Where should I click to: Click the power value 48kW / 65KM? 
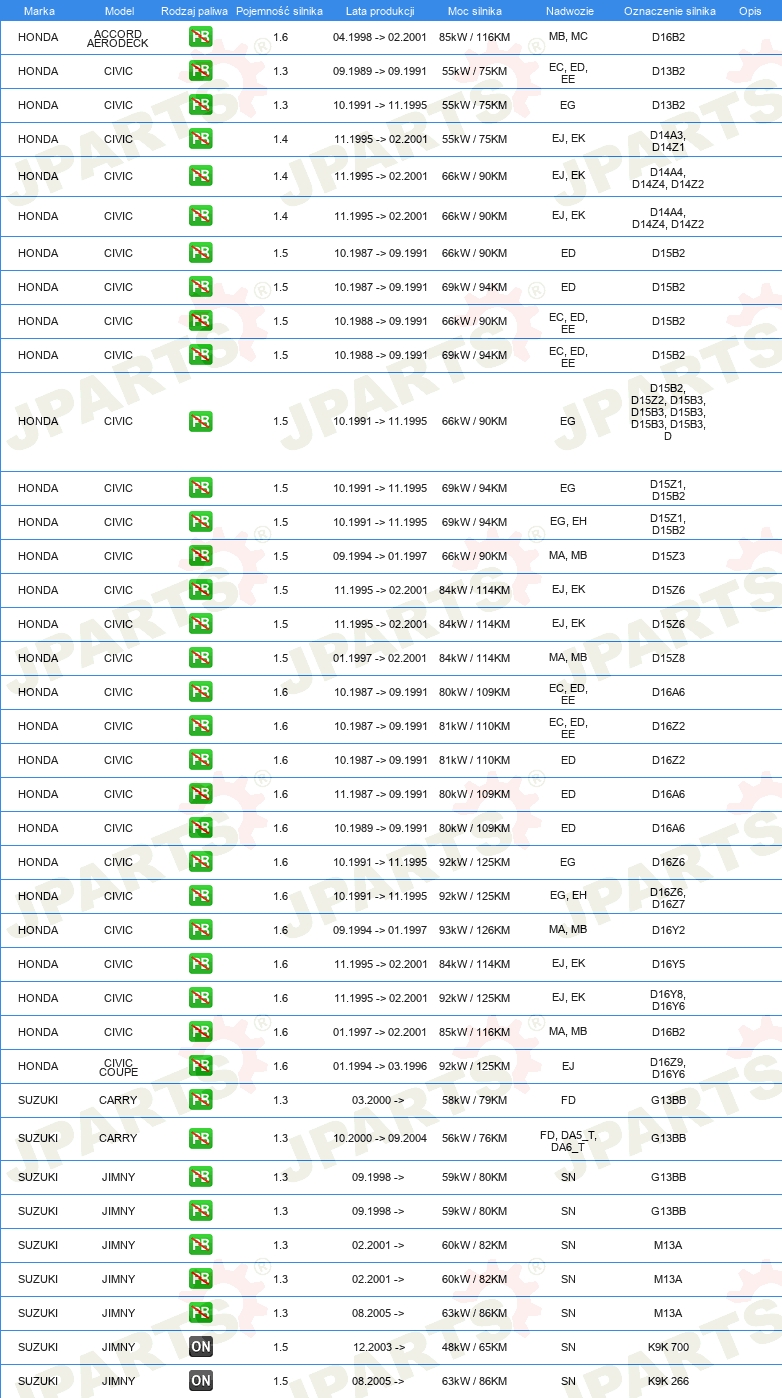[x=475, y=1347]
